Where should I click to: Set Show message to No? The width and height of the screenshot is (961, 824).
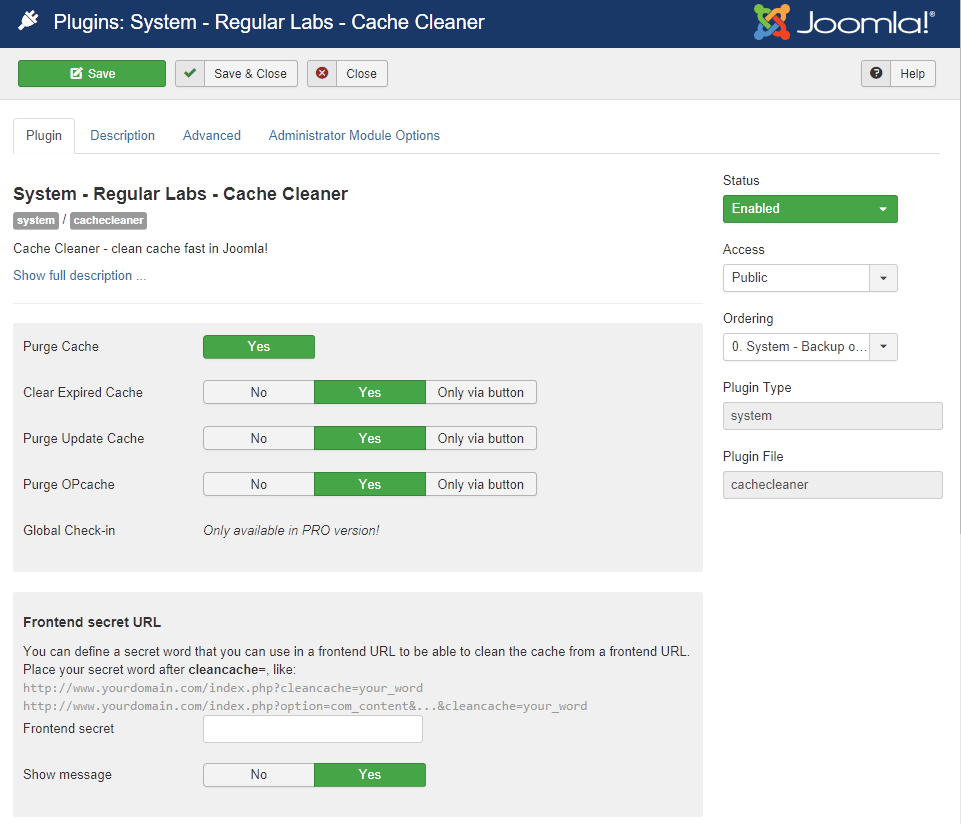259,775
